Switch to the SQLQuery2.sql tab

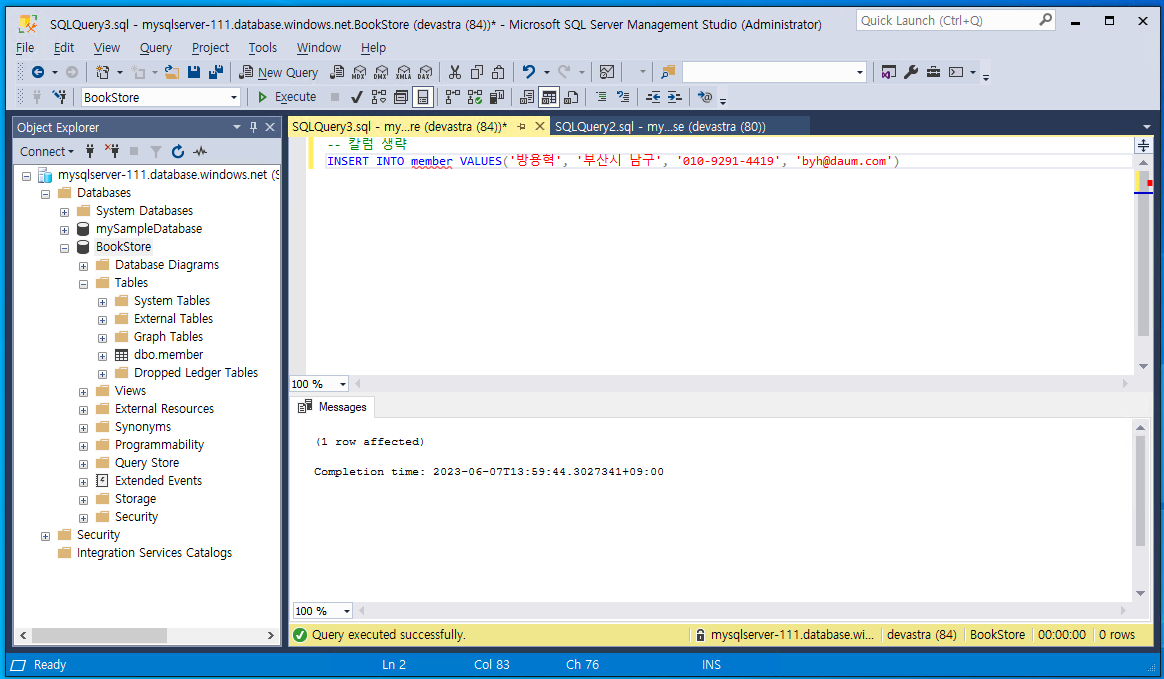click(x=660, y=127)
